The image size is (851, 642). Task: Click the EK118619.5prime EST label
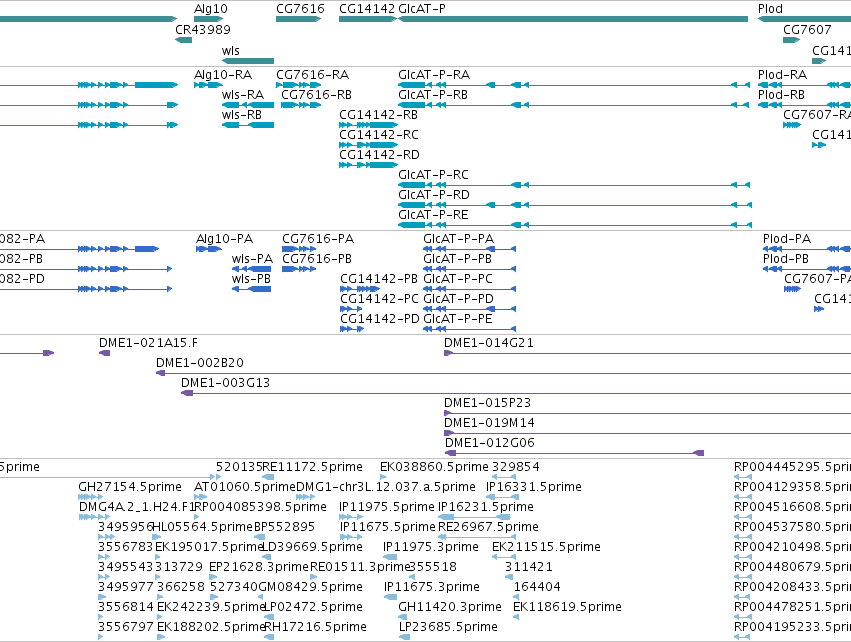tap(567, 607)
